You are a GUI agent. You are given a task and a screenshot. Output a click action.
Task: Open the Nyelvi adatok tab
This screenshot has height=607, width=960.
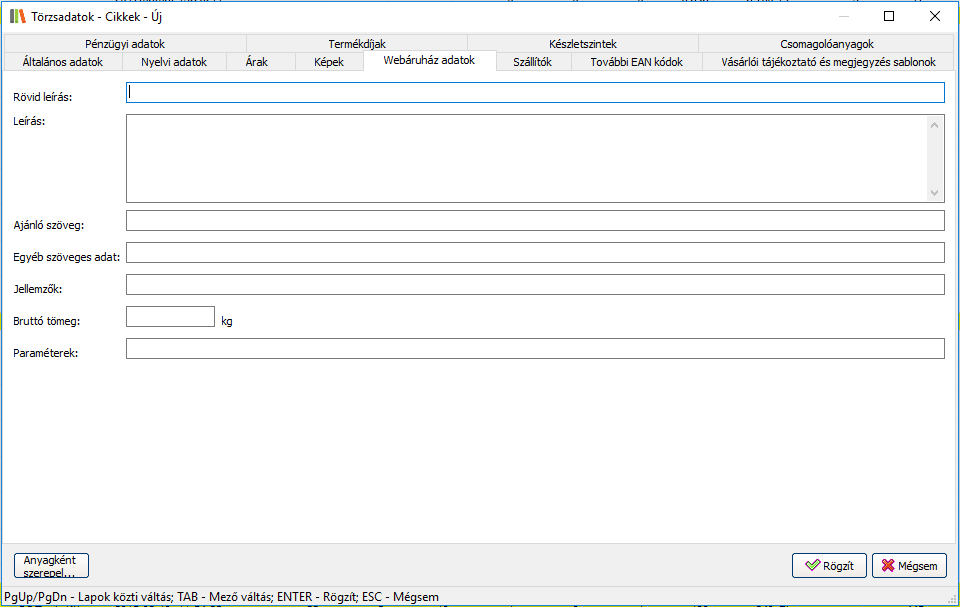click(x=174, y=62)
